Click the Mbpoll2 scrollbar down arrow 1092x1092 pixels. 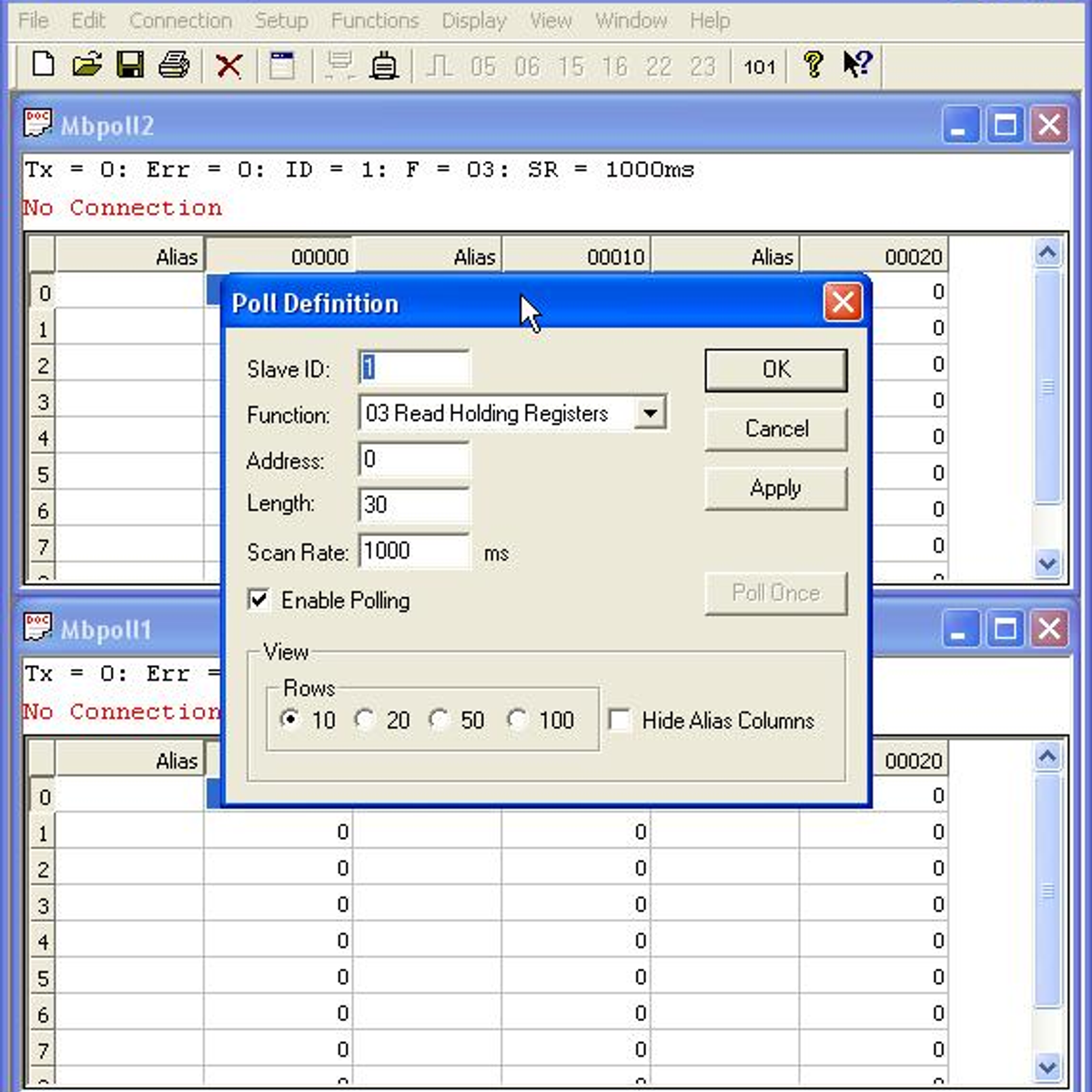1047,563
